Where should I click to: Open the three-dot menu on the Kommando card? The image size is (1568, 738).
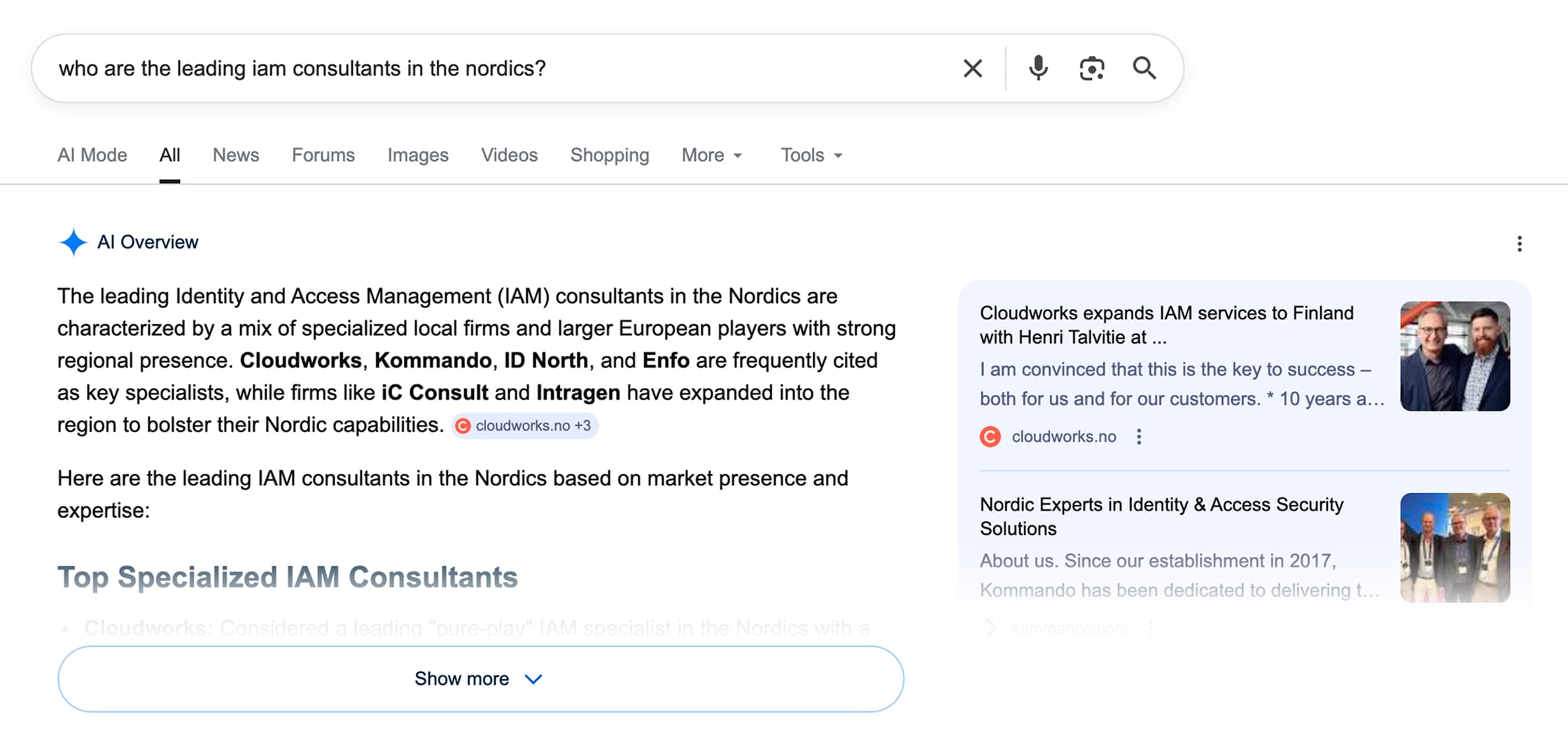(x=1151, y=627)
